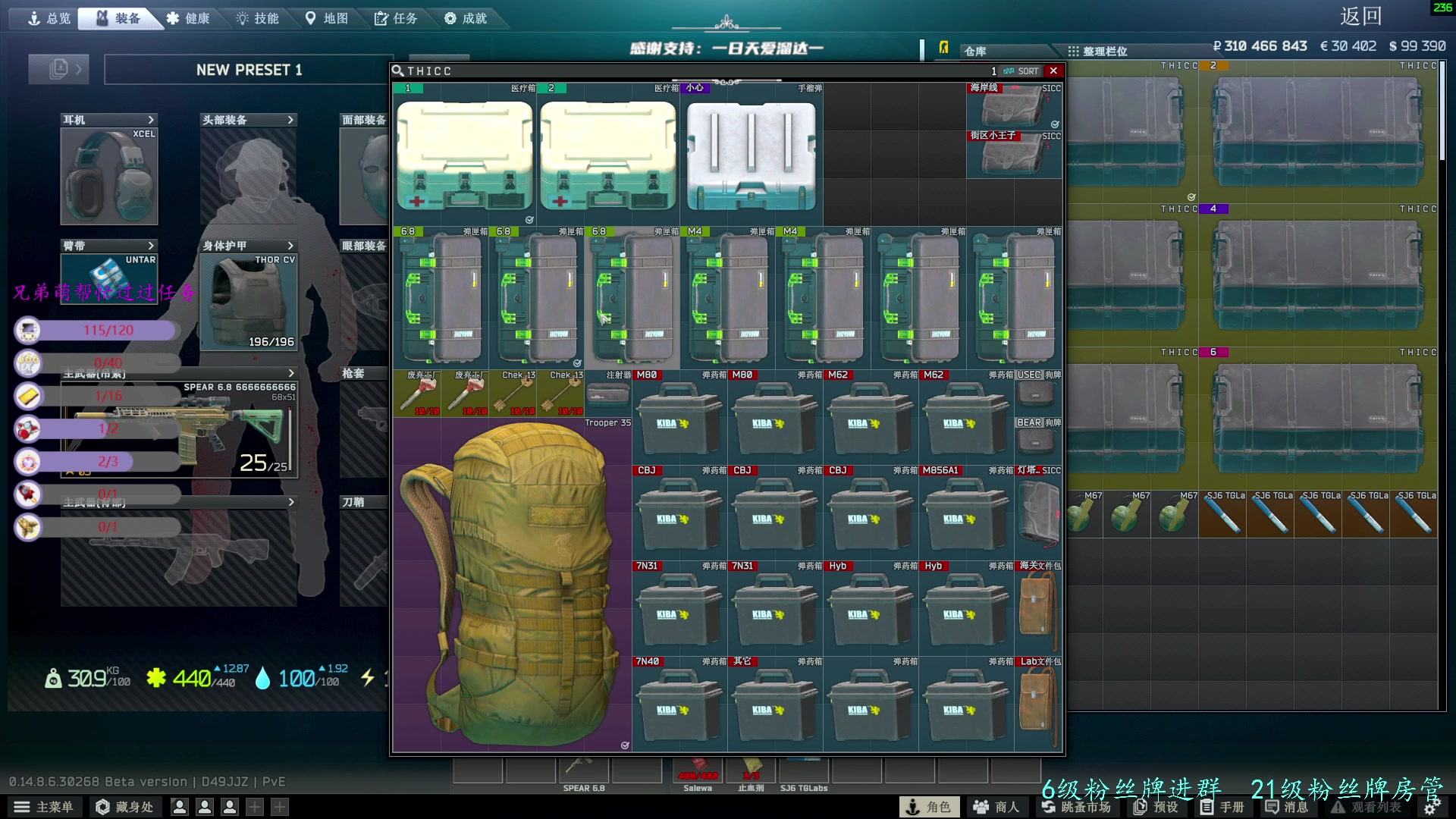Expand the 耳机 slot arrow
The image size is (1456, 819).
coord(151,120)
